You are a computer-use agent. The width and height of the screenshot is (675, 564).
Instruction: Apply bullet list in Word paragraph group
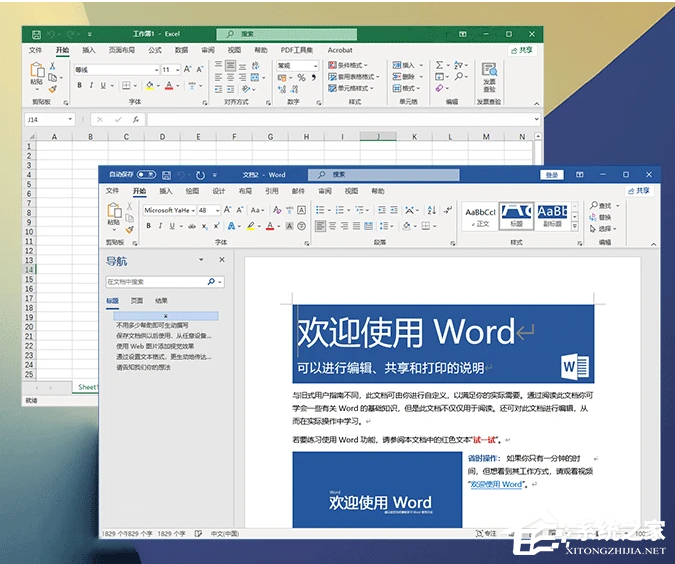(320, 210)
